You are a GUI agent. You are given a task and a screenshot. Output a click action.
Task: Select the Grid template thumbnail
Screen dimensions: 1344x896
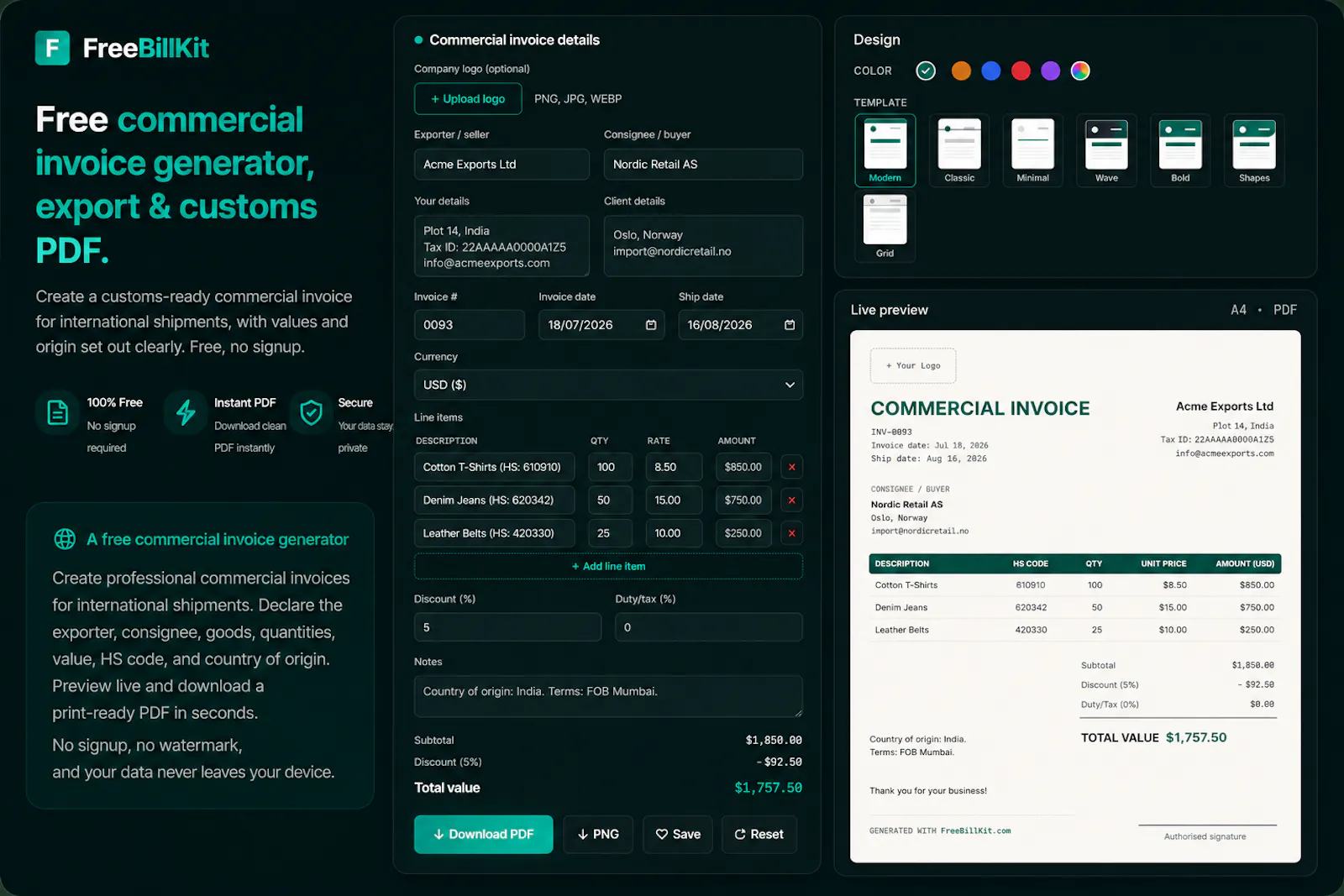pos(885,227)
